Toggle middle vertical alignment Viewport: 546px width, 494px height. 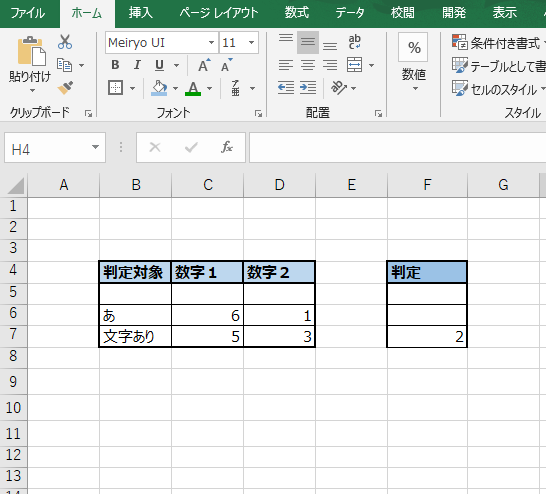pos(308,42)
